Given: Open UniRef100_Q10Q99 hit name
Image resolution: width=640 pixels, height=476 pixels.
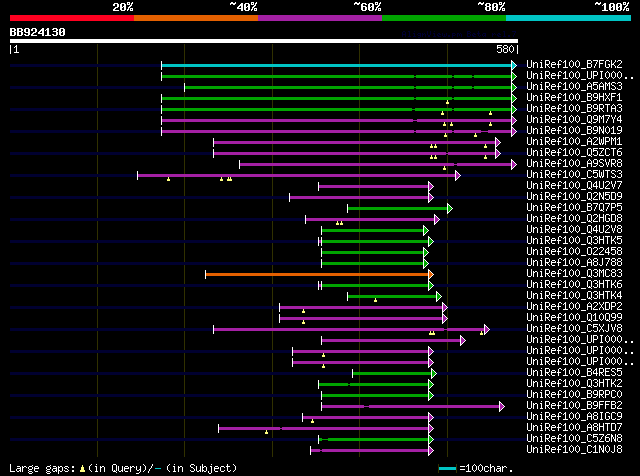Looking at the screenshot, I should [574, 318].
